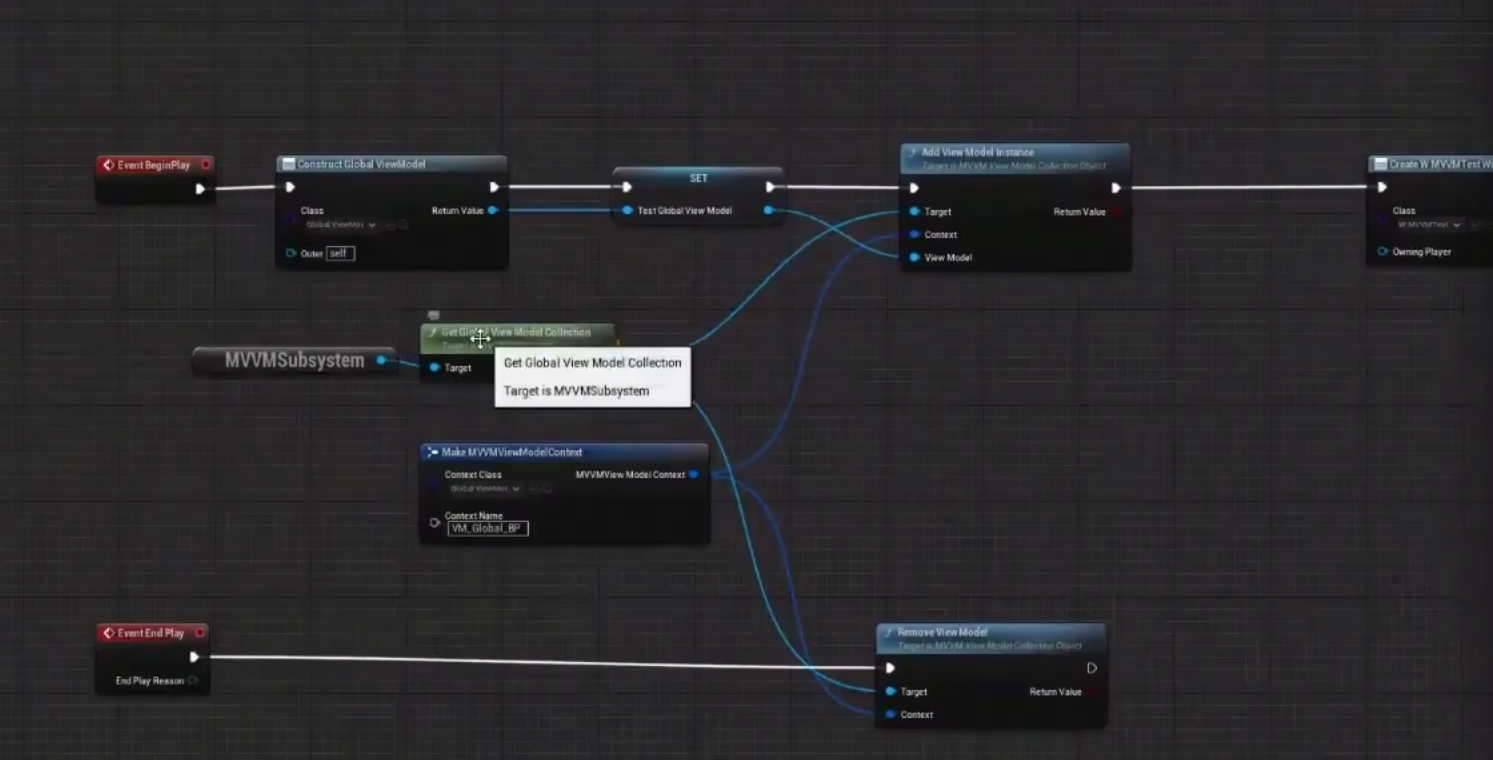This screenshot has height=760, width=1493.
Task: Click End Play Reason pin on Event End Play
Action: [193, 681]
